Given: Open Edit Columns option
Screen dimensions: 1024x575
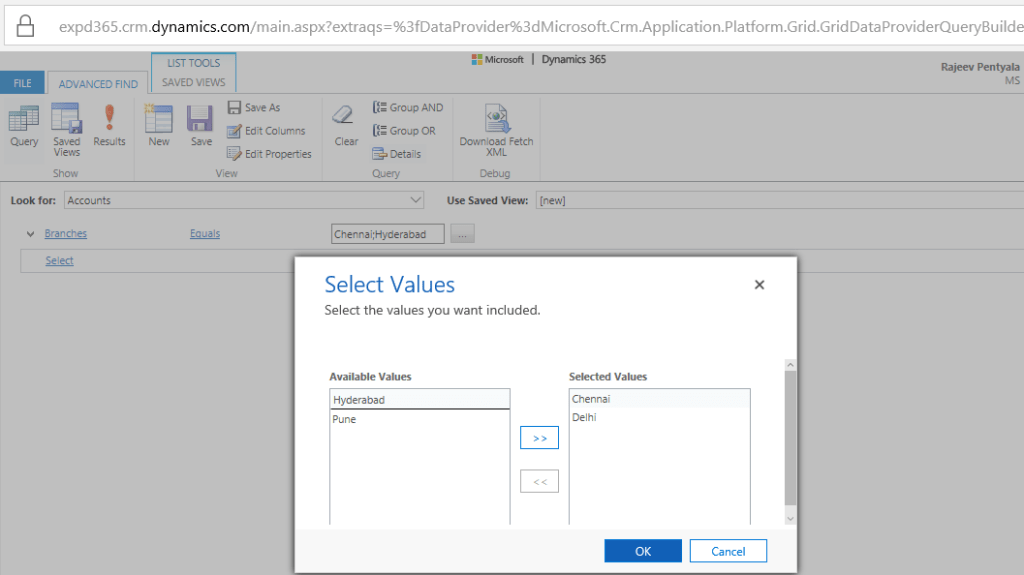Looking at the screenshot, I should coord(266,131).
